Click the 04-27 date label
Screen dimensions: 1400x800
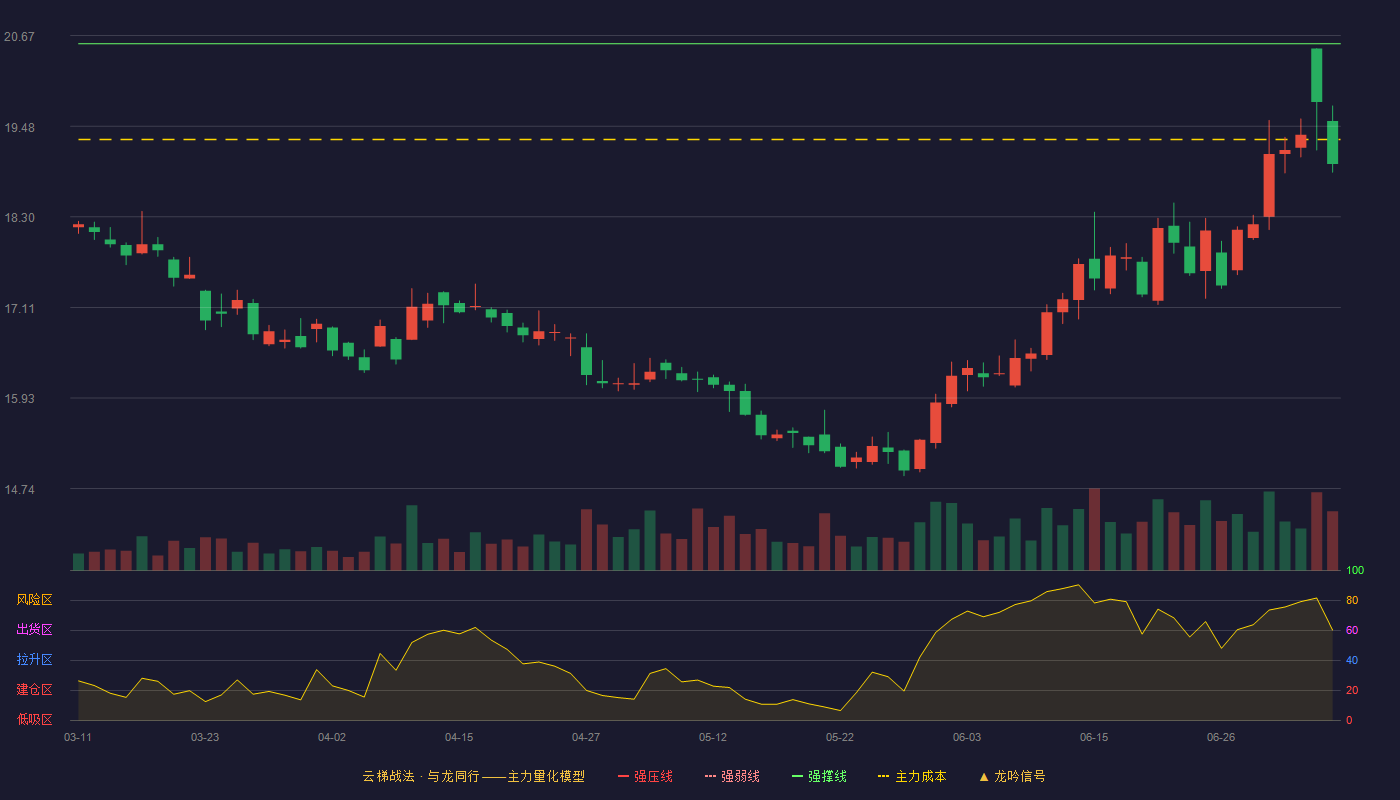pyautogui.click(x=586, y=737)
